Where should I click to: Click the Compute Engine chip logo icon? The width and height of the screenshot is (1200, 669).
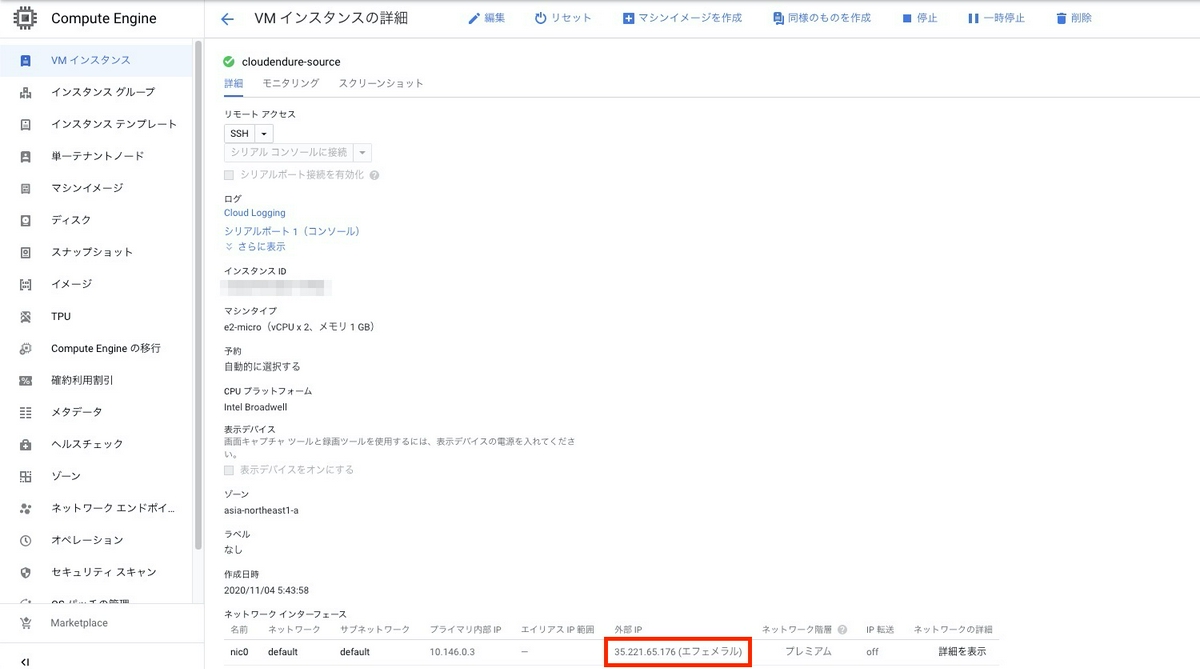coord(25,18)
